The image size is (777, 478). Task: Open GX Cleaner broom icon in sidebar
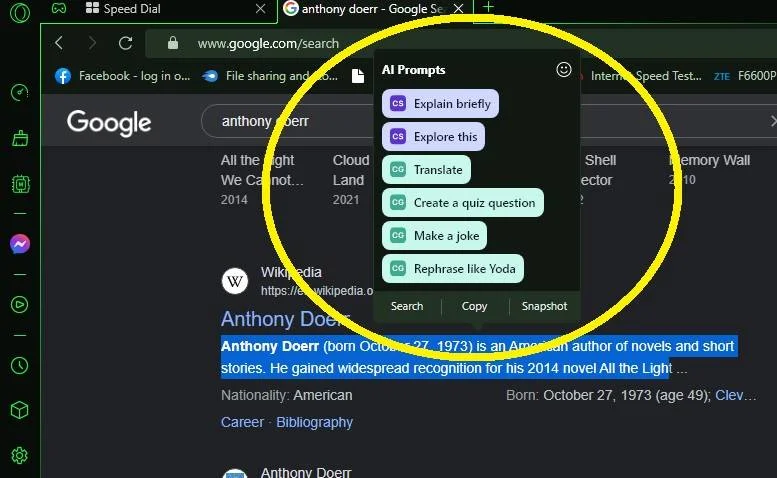[20, 138]
